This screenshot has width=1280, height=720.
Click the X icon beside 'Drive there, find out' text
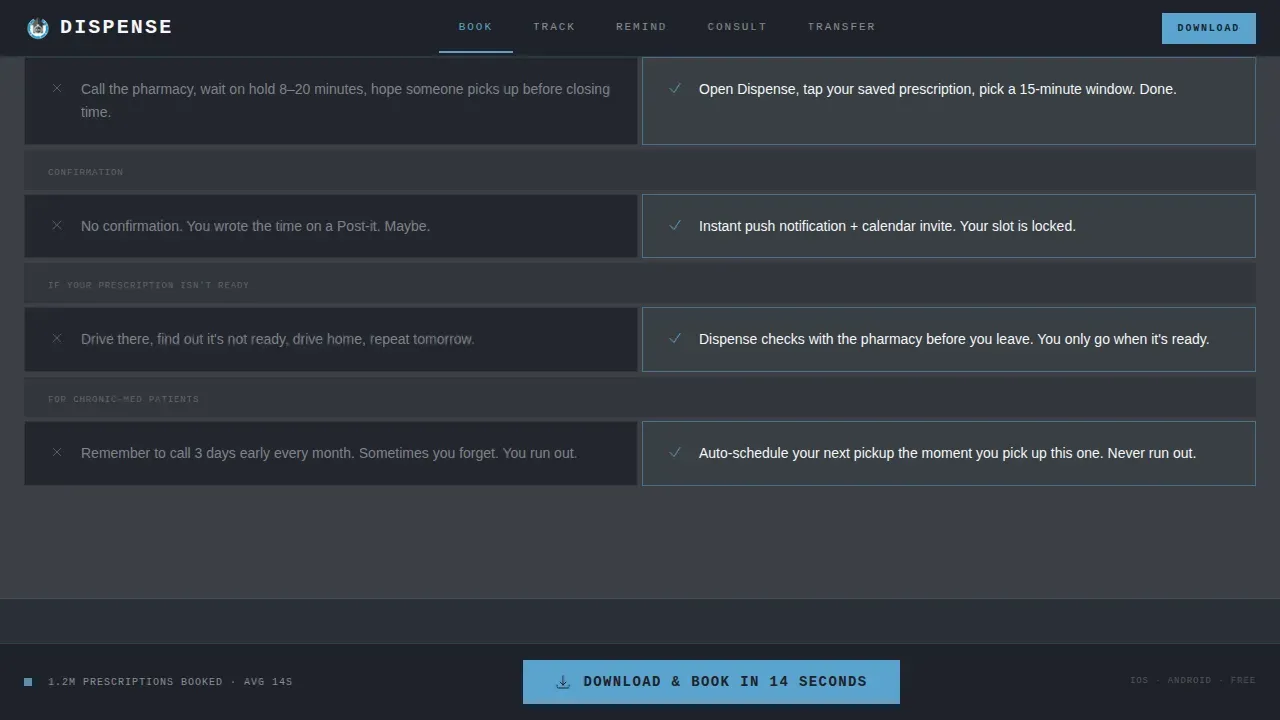(57, 338)
